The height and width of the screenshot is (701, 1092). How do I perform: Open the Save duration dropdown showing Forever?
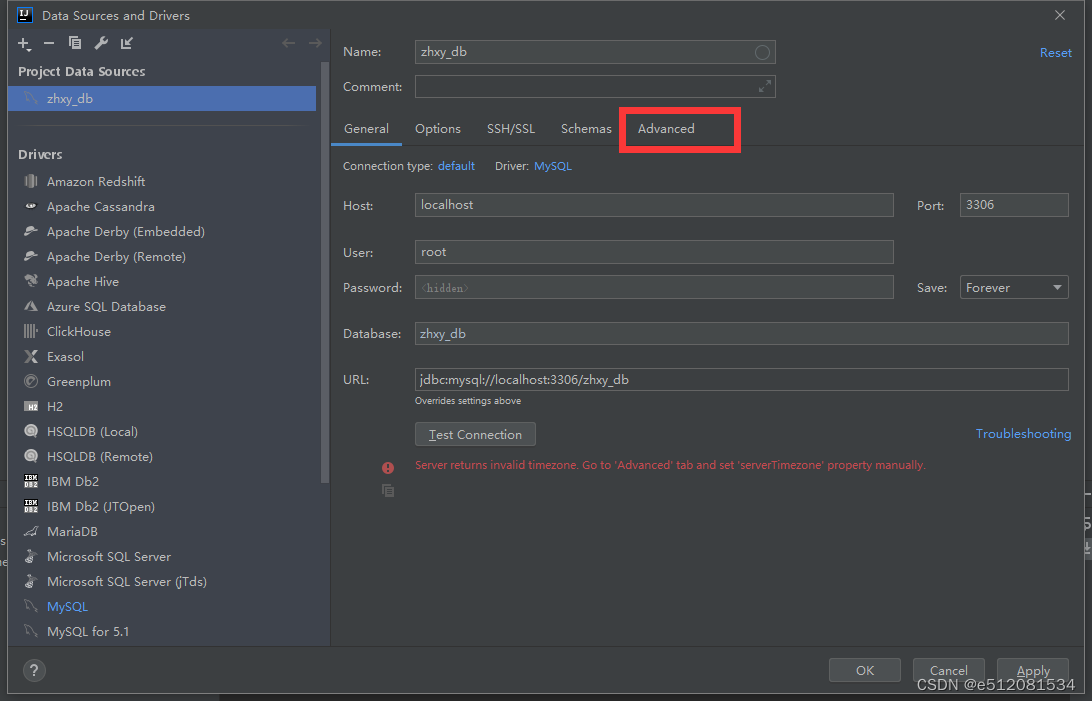coord(1013,287)
